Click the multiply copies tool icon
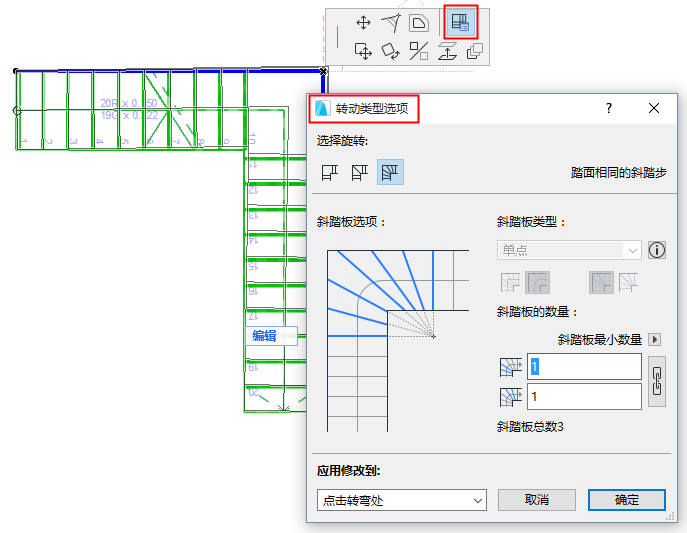Image resolution: width=687 pixels, height=533 pixels. coord(475,51)
